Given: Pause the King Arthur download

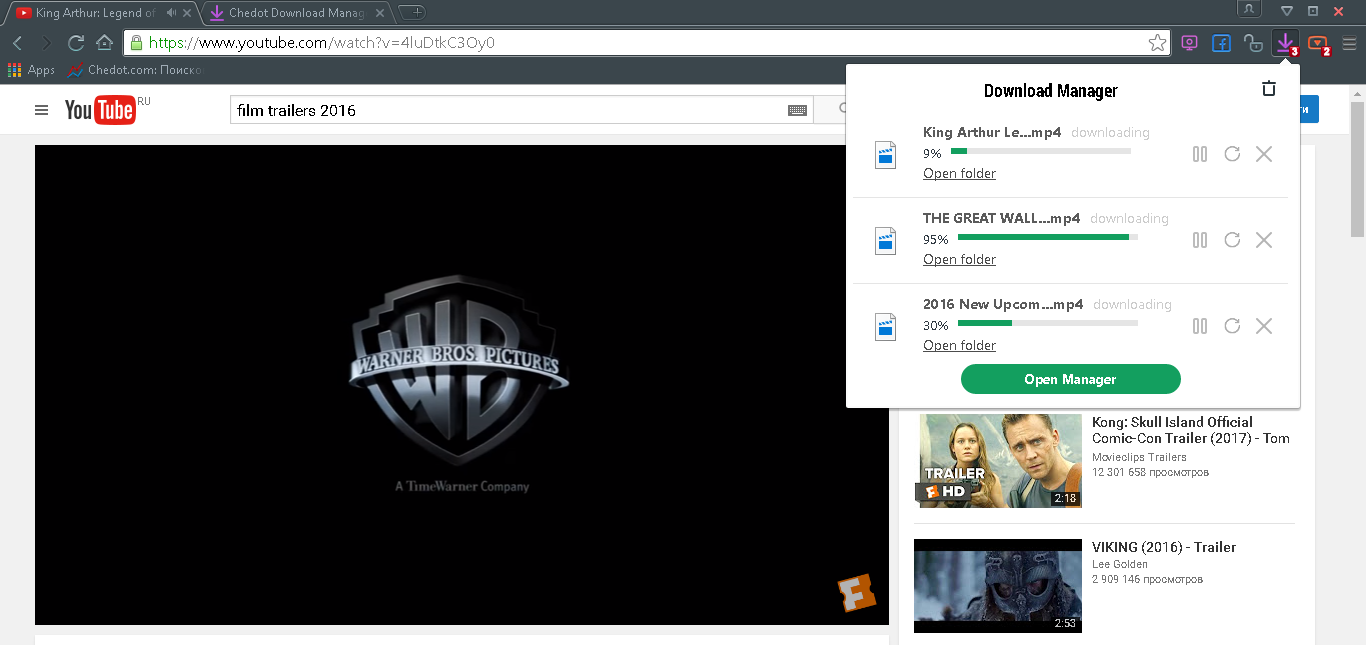Looking at the screenshot, I should 1200,154.
